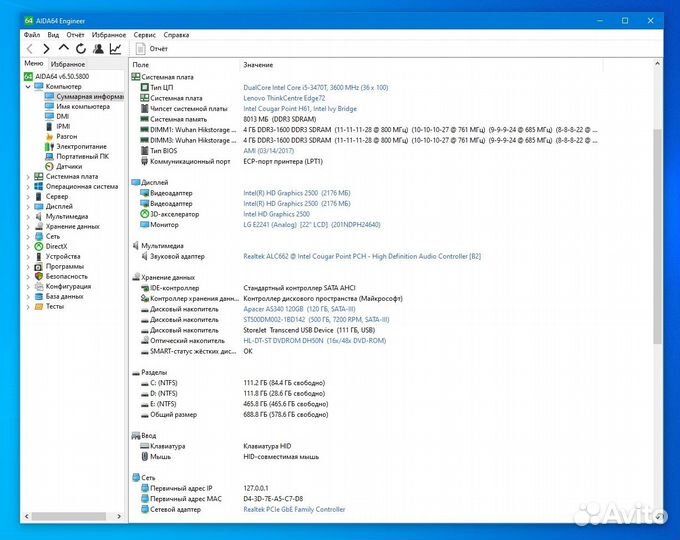Open Электропитание power icon item
Screen dimensions: 680x540
tap(49, 147)
